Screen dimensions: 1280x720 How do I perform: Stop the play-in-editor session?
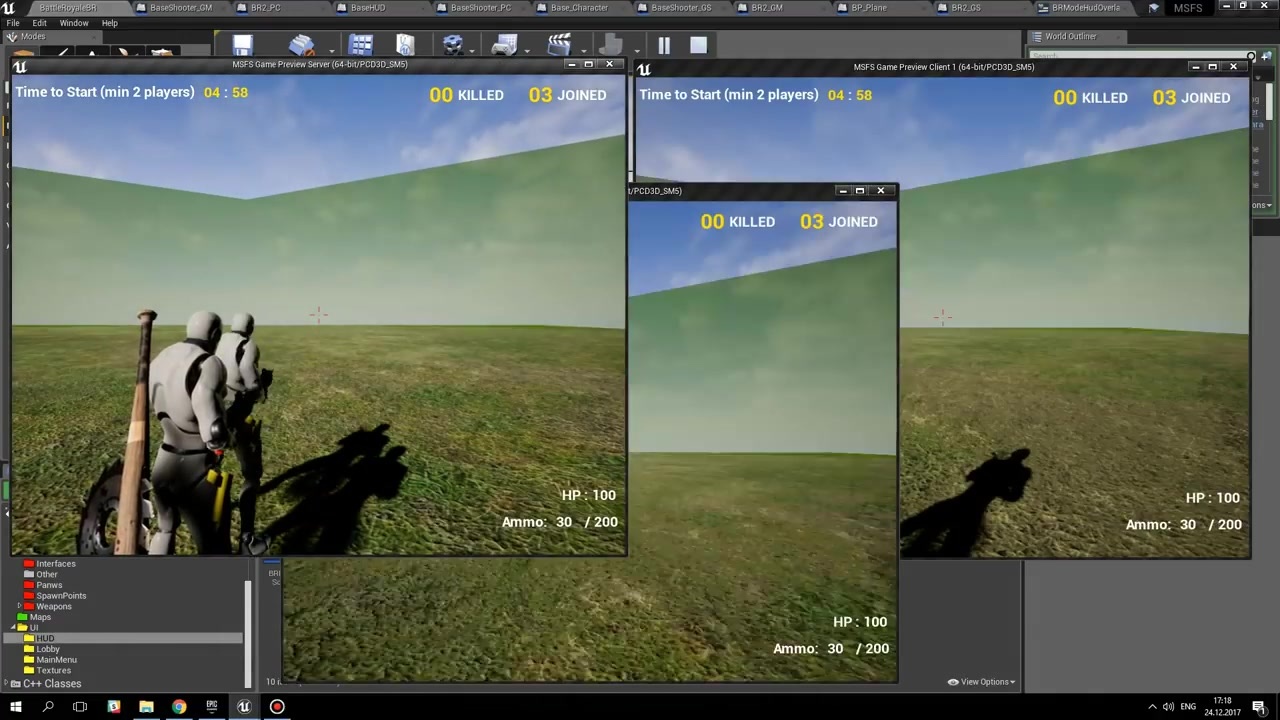(x=698, y=45)
